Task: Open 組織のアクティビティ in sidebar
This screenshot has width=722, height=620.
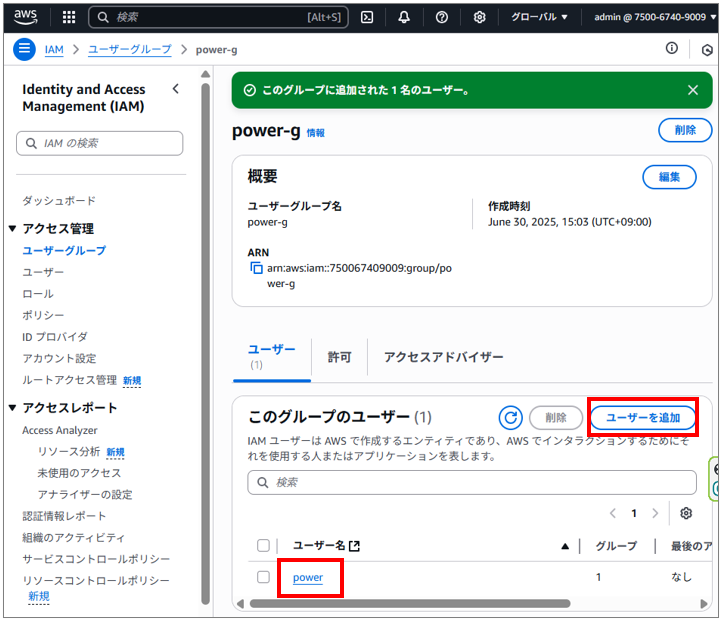Action: [74, 538]
